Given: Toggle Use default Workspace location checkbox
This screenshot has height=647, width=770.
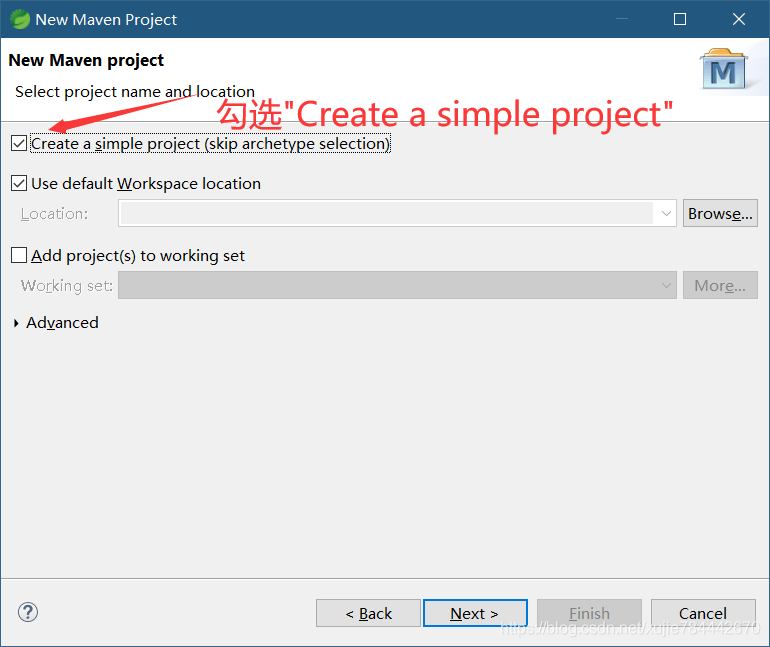Looking at the screenshot, I should click(x=19, y=184).
